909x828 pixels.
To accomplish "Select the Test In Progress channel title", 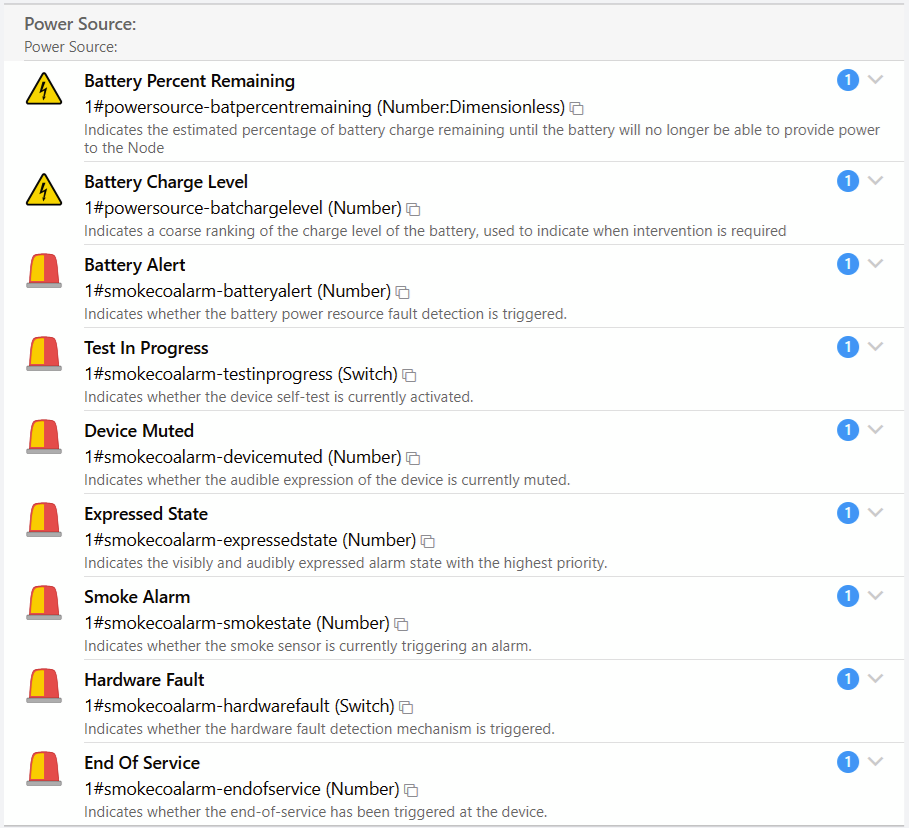I will tap(146, 348).
